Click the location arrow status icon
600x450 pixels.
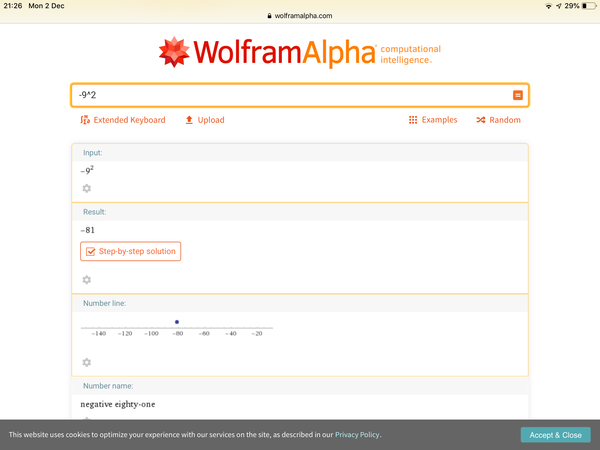point(559,6)
